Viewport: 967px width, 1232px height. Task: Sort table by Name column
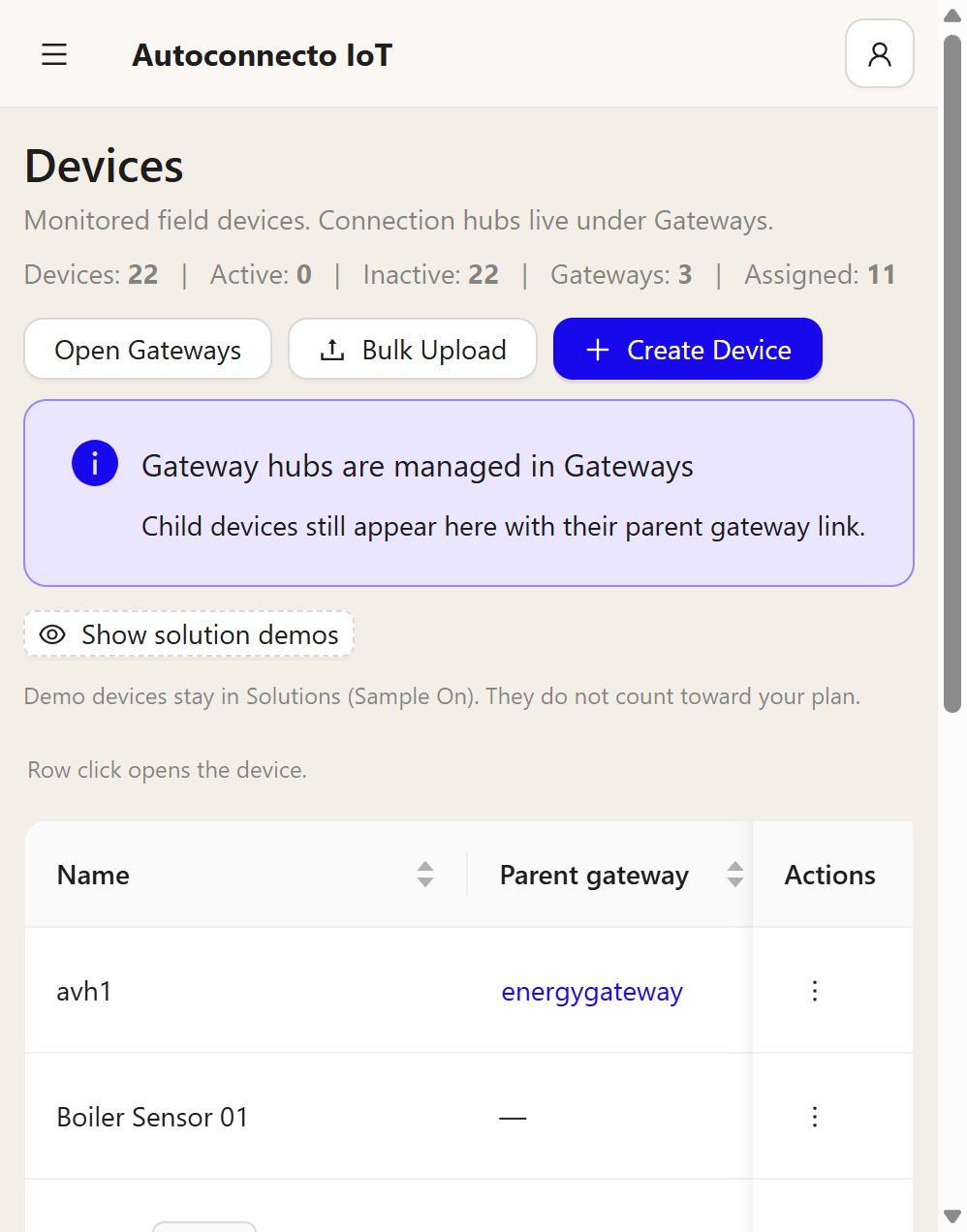(425, 875)
